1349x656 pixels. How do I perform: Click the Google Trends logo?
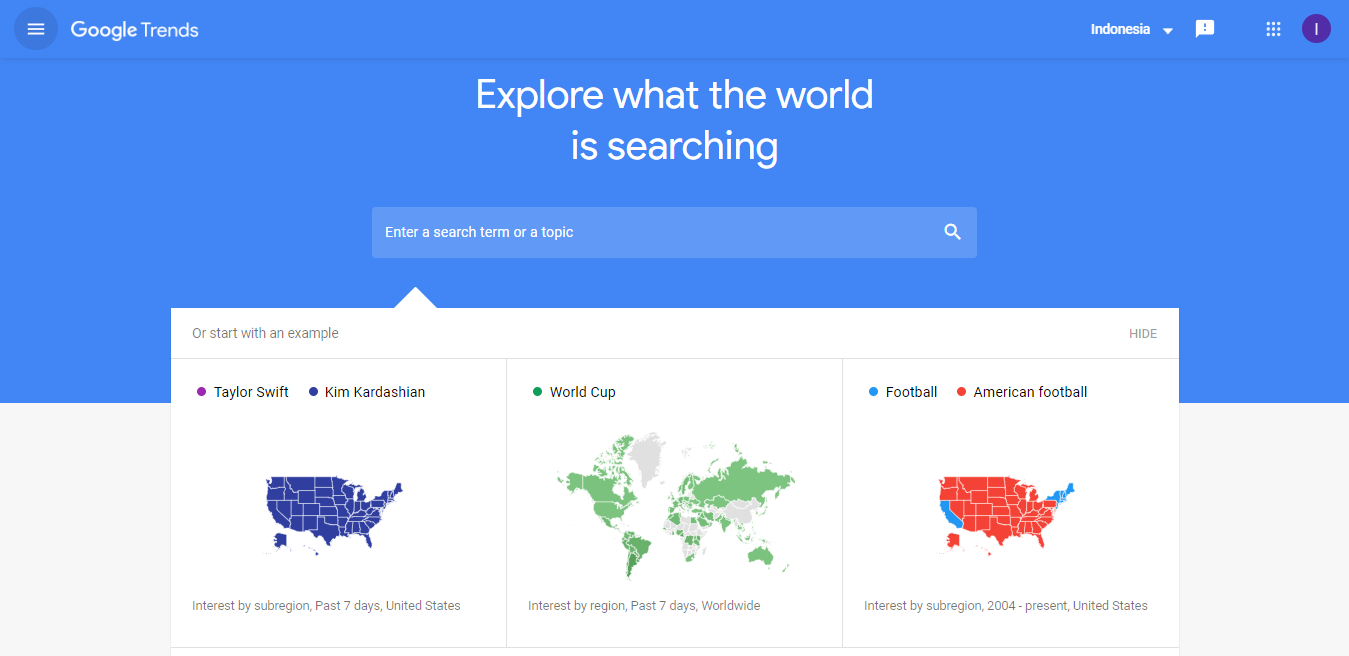(134, 30)
